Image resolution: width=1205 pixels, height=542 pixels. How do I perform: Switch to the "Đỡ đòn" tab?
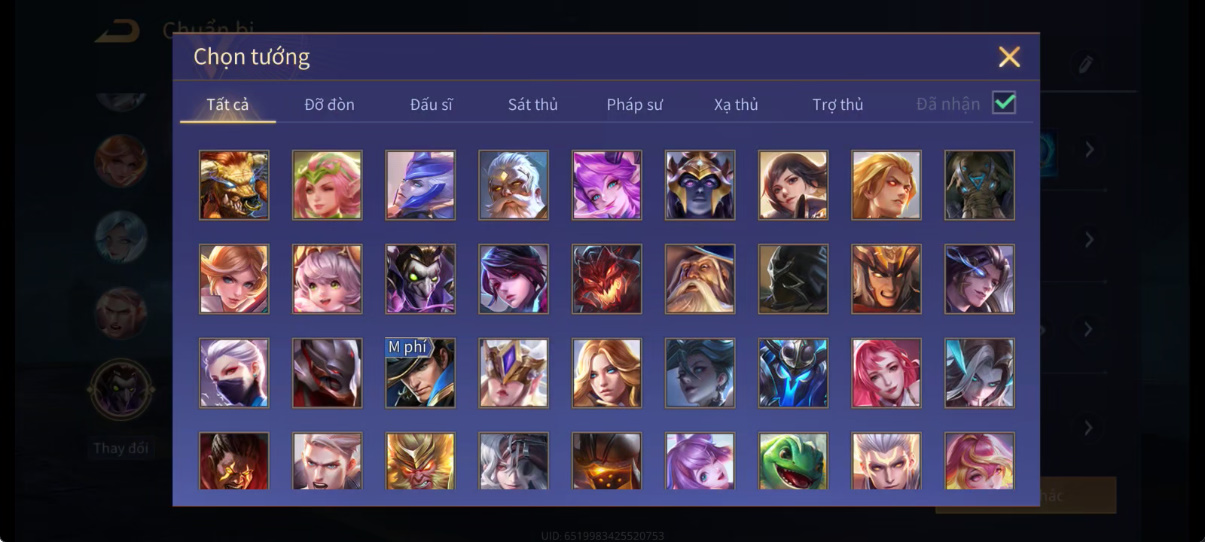click(x=330, y=104)
